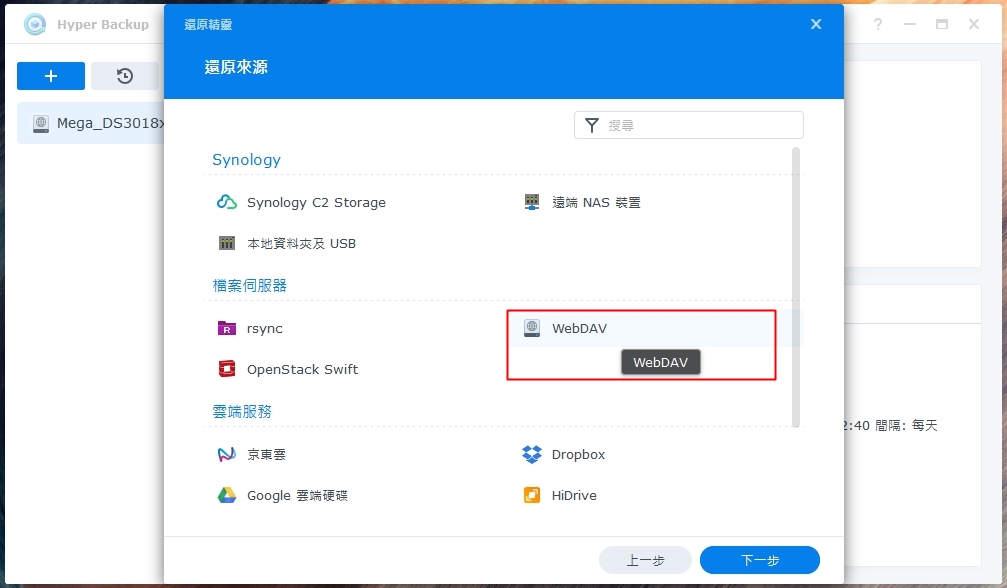Select the Synology C2 Storage text label
1007x588 pixels.
click(316, 203)
